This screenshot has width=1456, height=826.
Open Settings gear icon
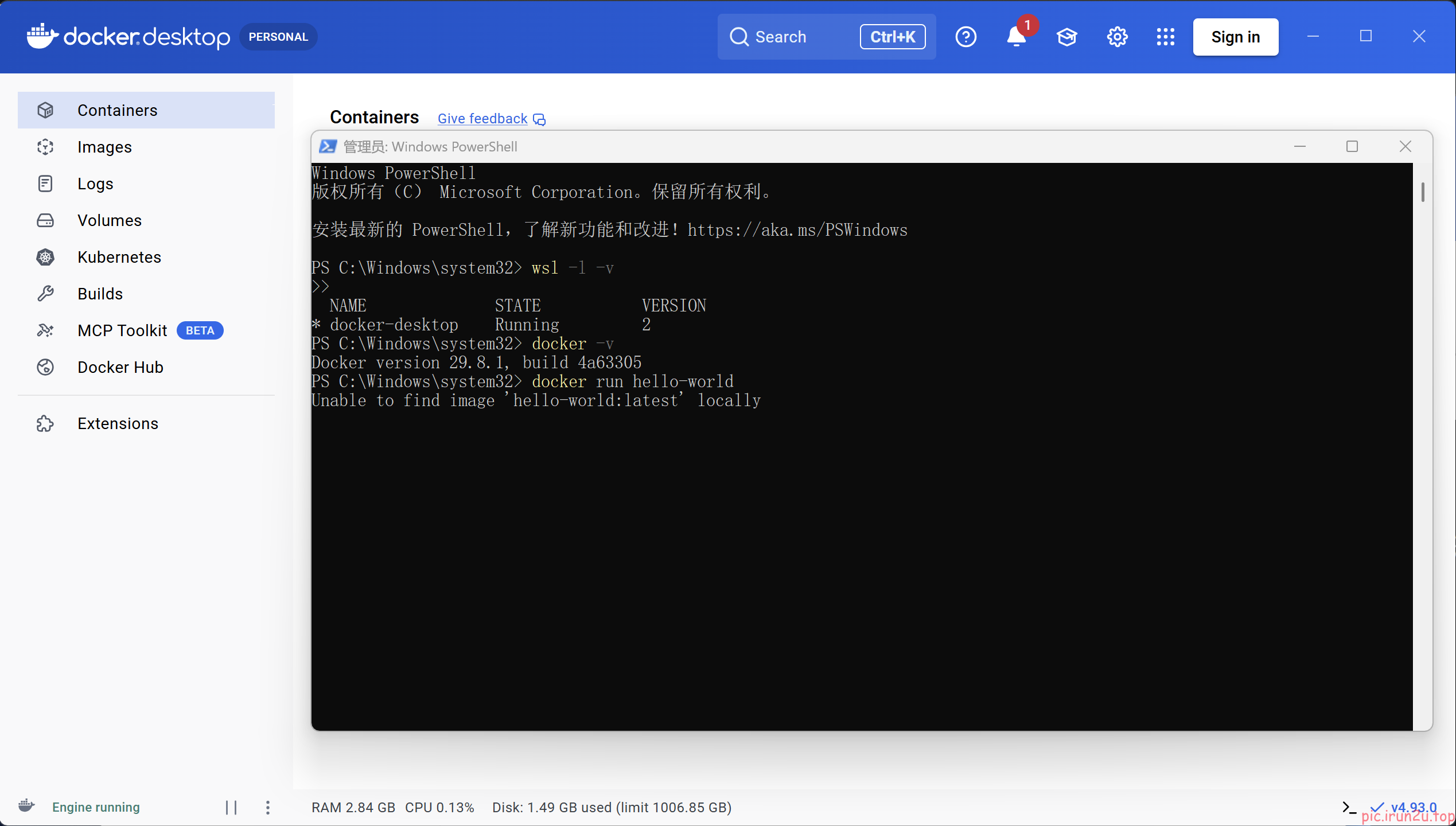coord(1117,37)
